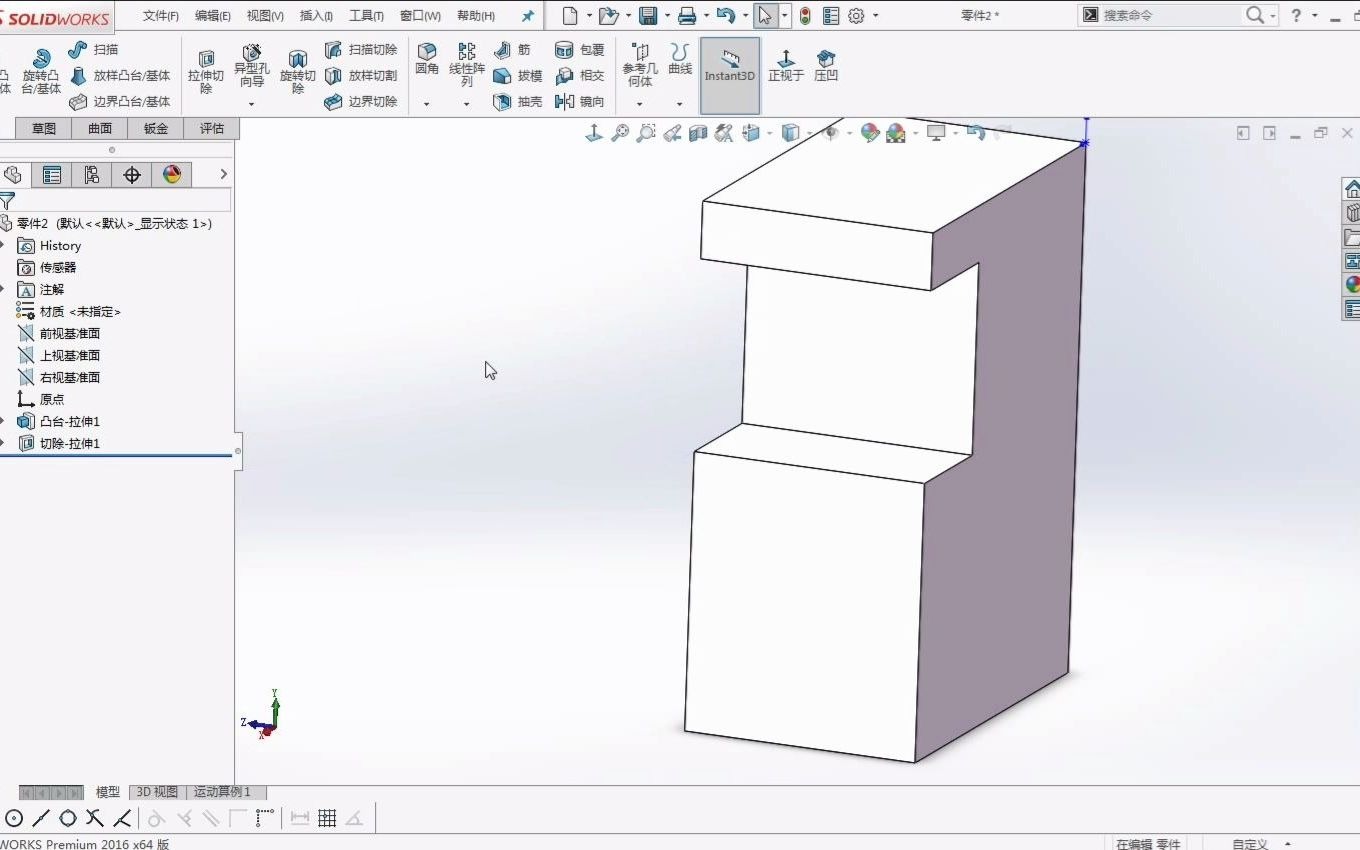The width and height of the screenshot is (1360, 850).
Task: Choose 放样凸台/基体 loft feature
Action: pos(119,75)
